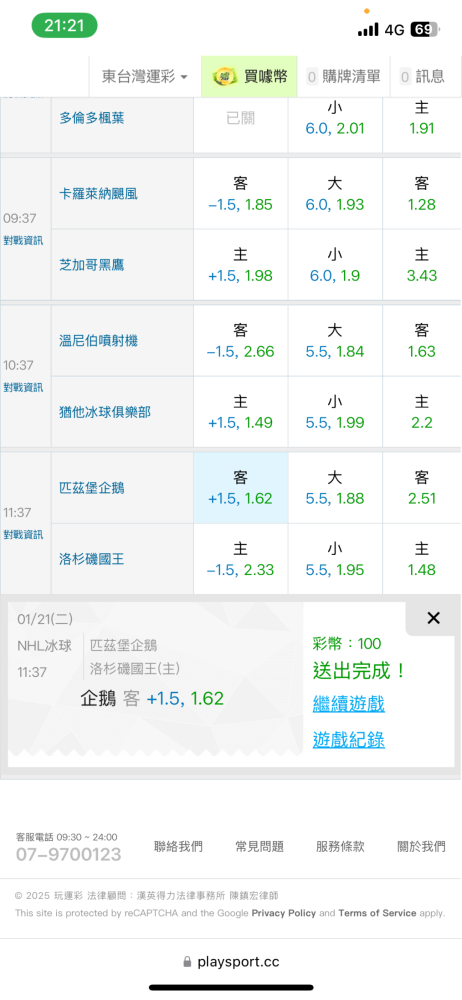Image resolution: width=462 pixels, height=1000 pixels.
Task: Open the 購牌清單 tab
Action: point(345,77)
